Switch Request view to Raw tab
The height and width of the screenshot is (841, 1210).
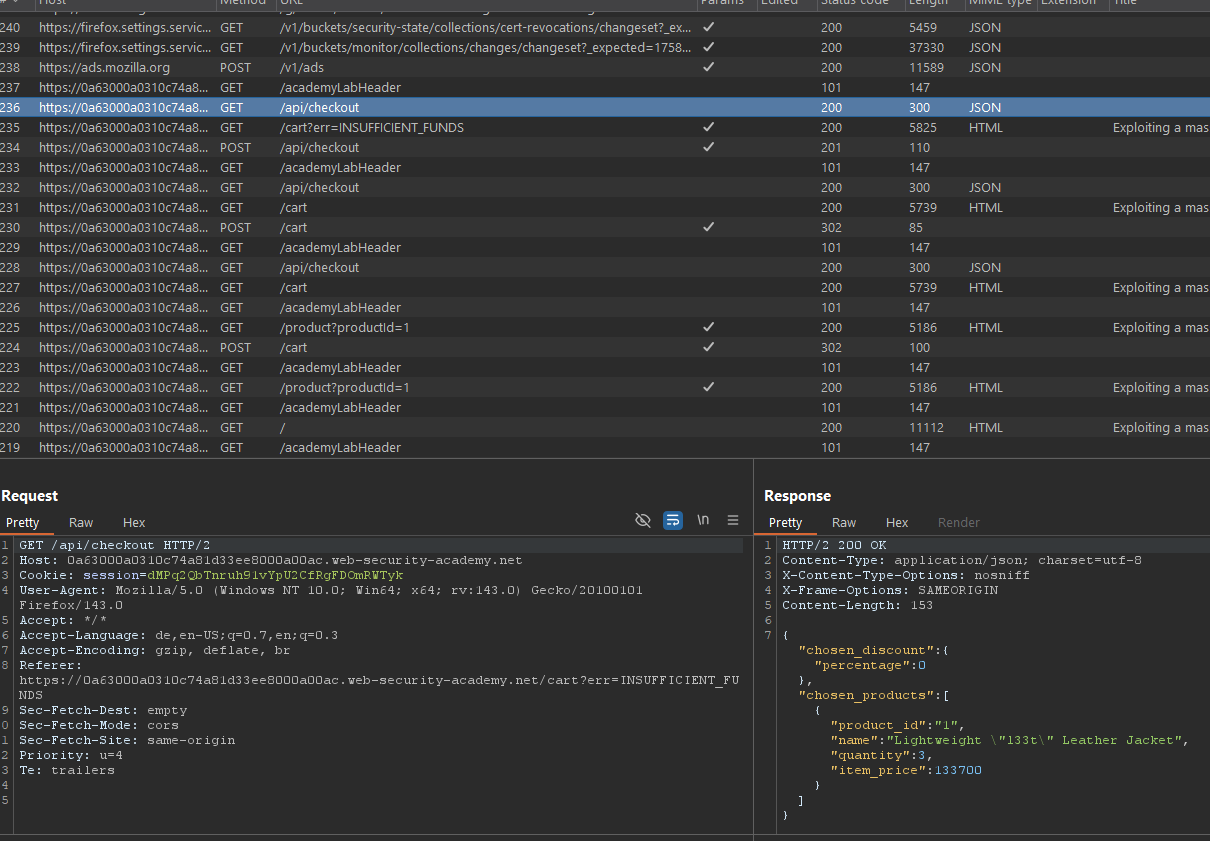81,523
